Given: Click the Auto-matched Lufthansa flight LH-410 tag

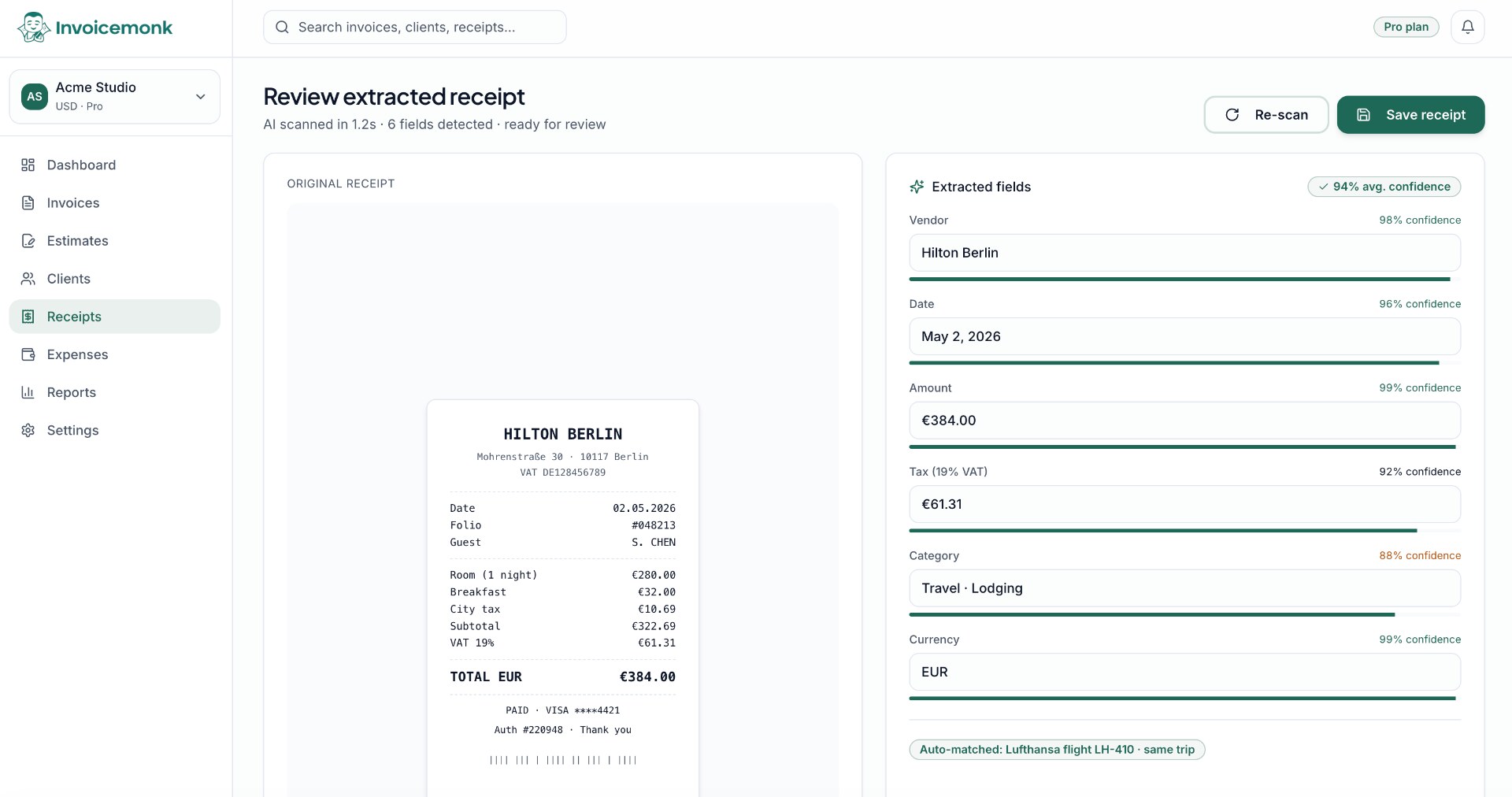Looking at the screenshot, I should (1057, 749).
